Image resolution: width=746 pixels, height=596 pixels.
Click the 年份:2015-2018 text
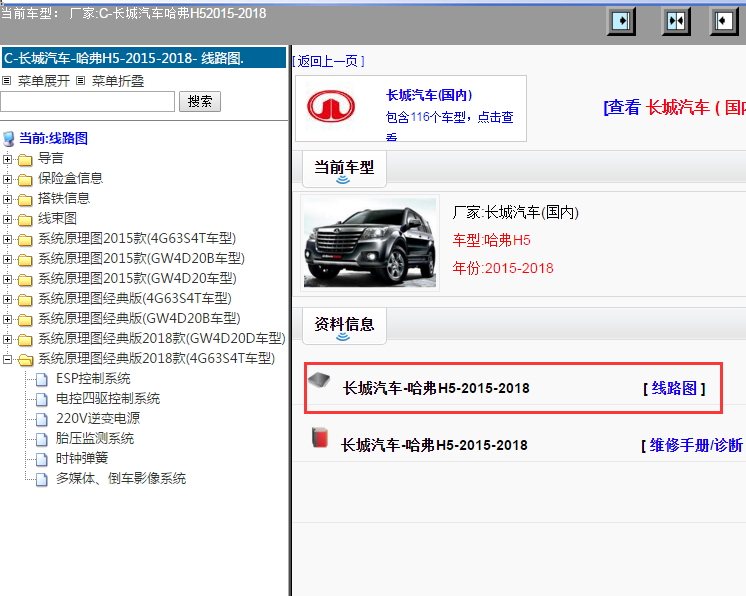pyautogui.click(x=502, y=268)
